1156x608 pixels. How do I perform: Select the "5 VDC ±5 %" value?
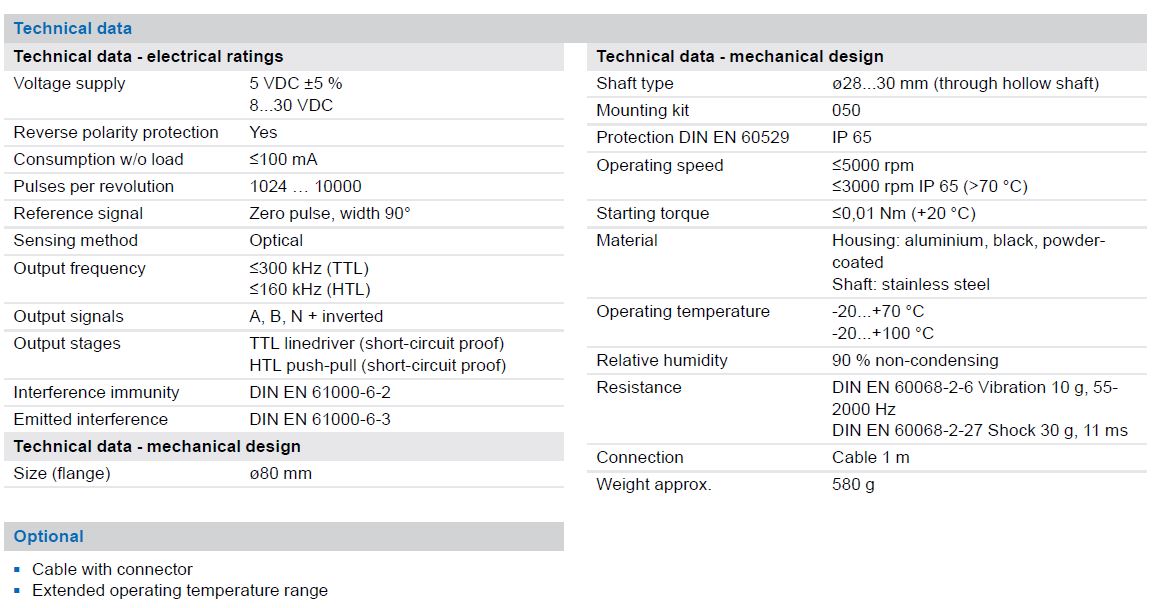295,84
